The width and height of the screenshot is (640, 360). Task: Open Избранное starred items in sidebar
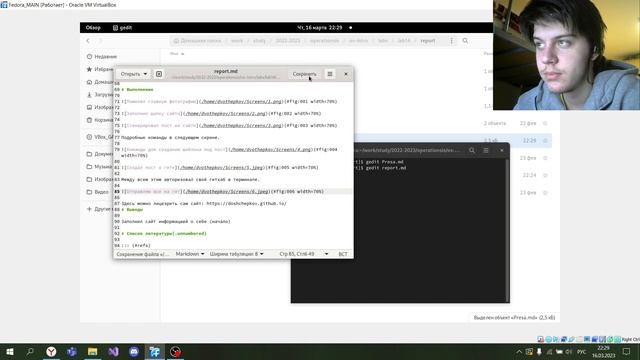tap(100, 69)
